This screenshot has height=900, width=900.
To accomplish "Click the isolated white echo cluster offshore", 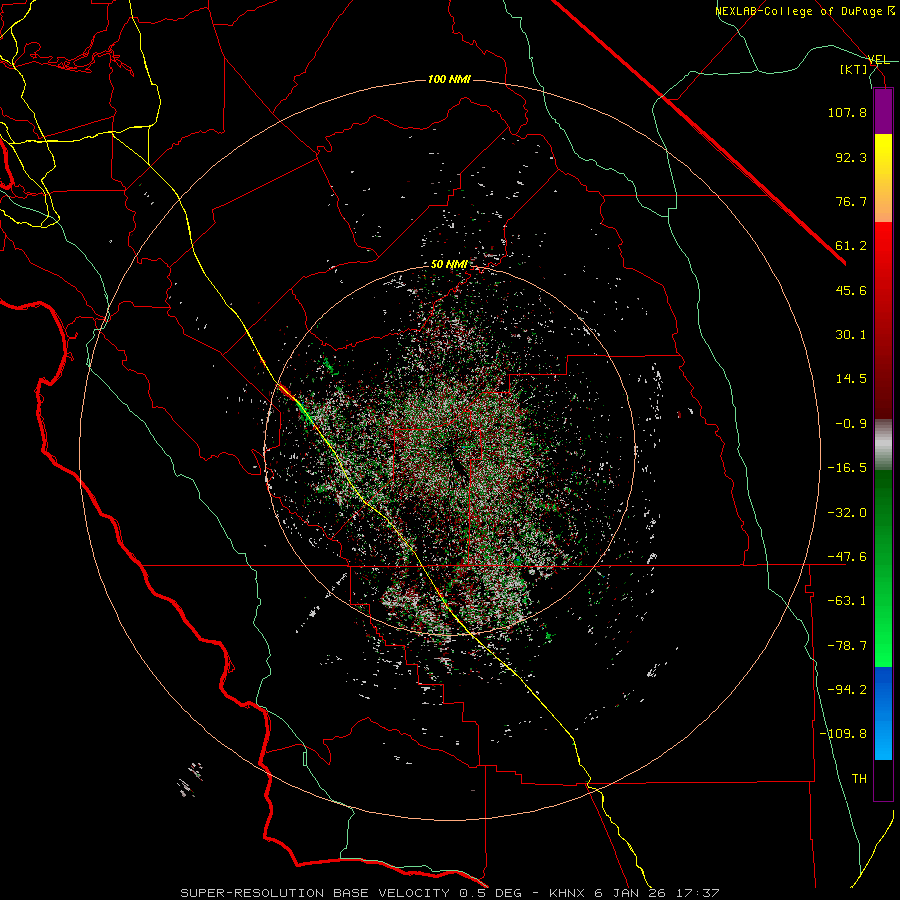I will (x=190, y=779).
